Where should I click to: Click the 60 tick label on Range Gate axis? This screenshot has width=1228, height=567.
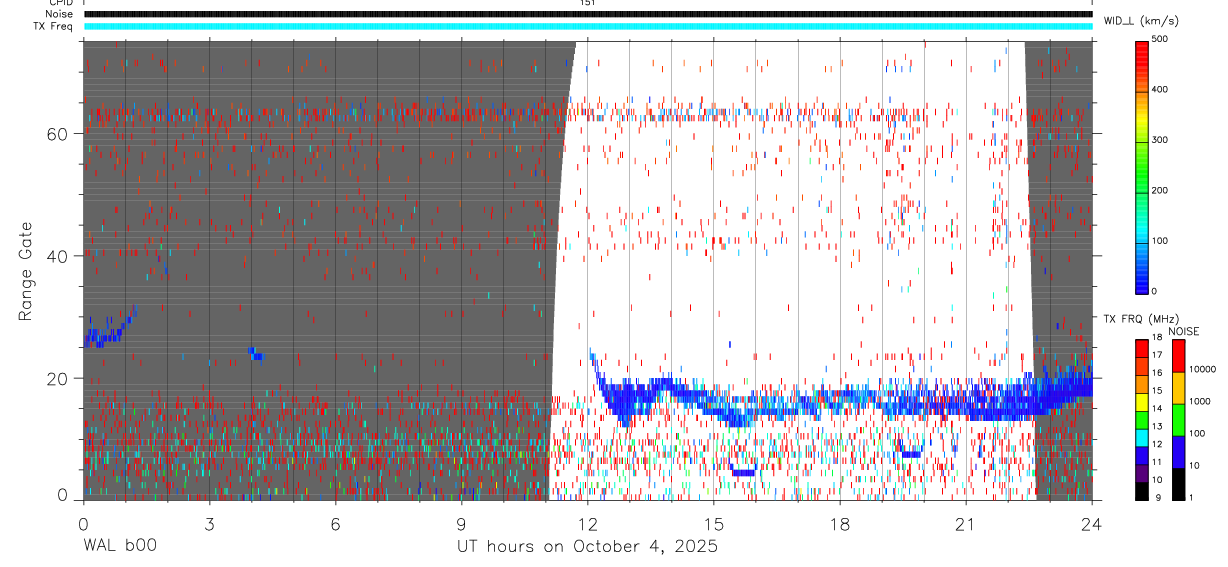coord(59,134)
